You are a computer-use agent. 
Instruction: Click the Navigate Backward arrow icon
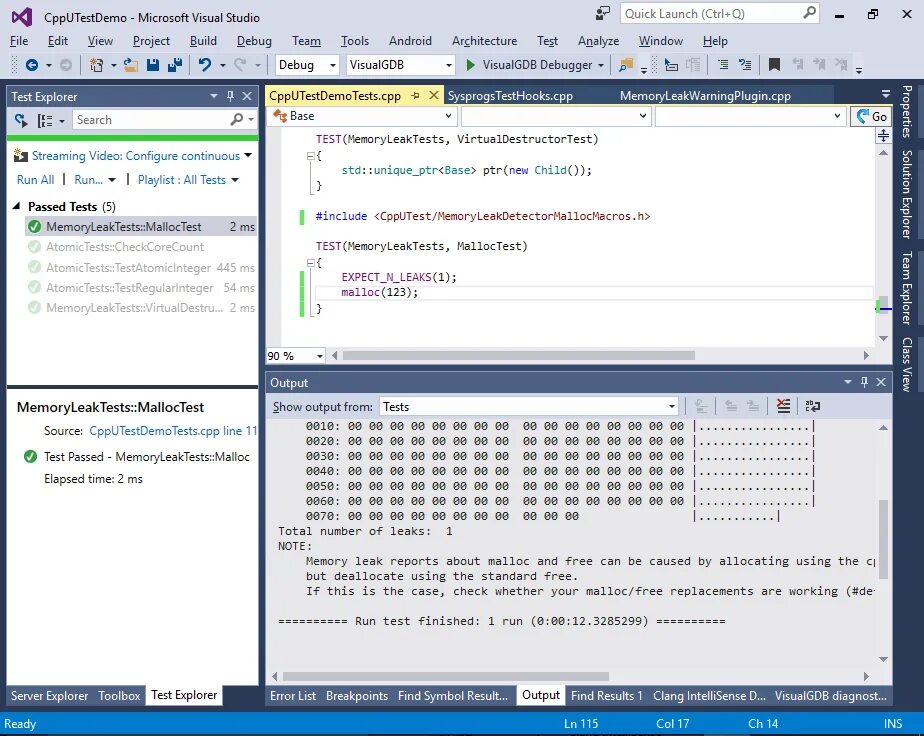coord(32,65)
